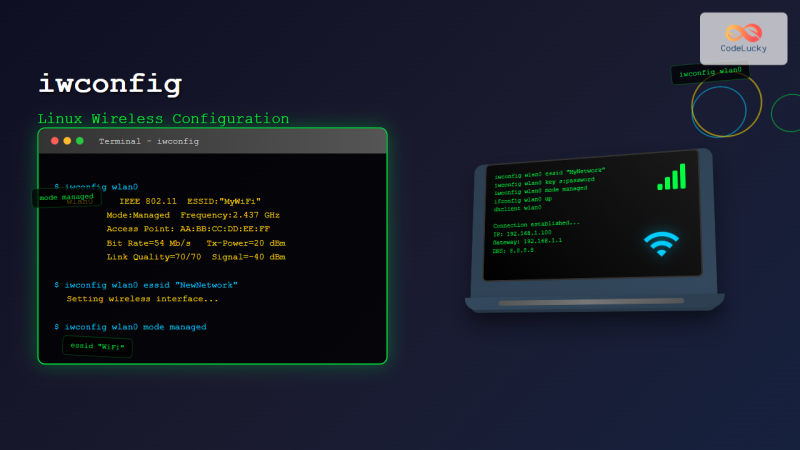Click the yellow circle outline decoration
800x450 pixels.
726,104
